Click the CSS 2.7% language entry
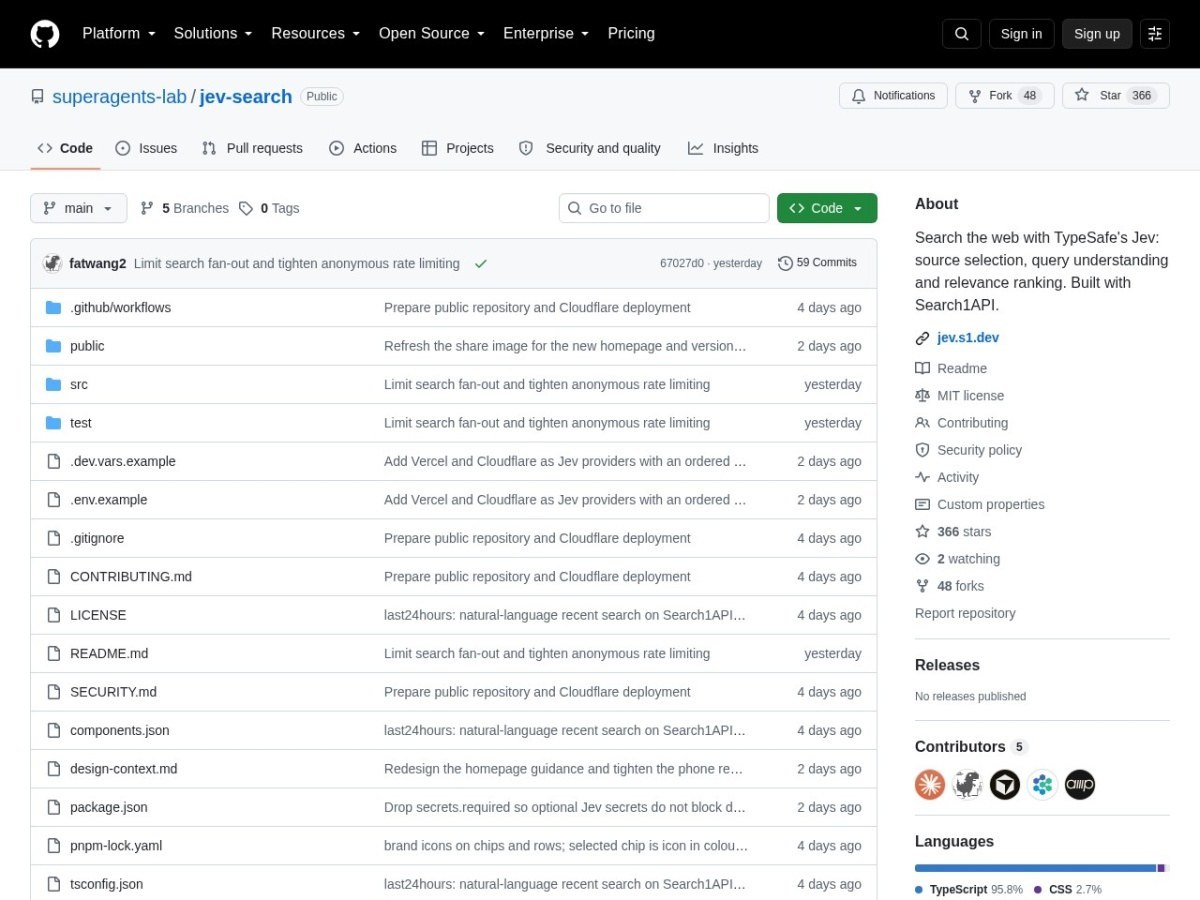This screenshot has width=1200, height=900. coord(1068,890)
